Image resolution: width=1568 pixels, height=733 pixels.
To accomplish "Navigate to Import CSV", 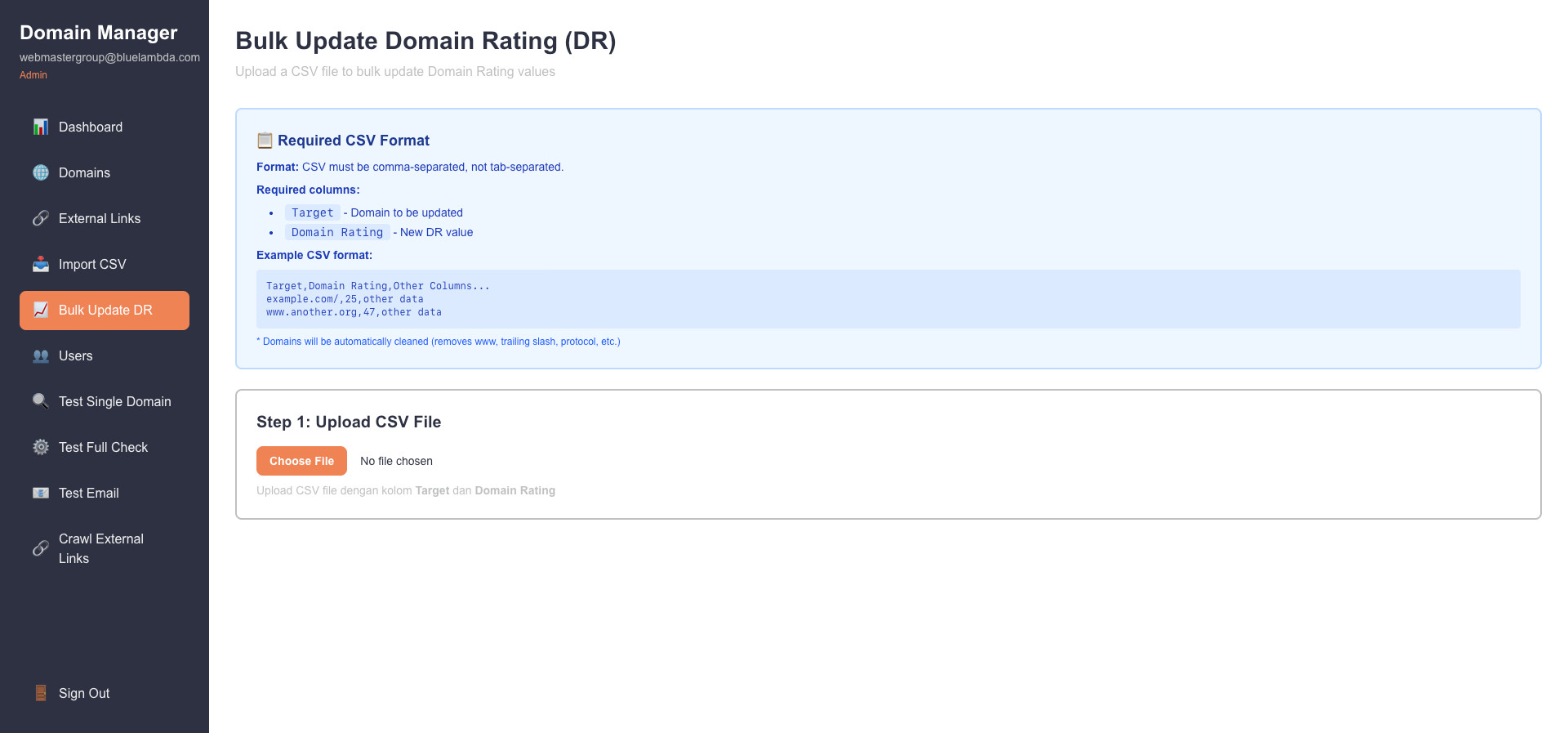I will pos(105,264).
